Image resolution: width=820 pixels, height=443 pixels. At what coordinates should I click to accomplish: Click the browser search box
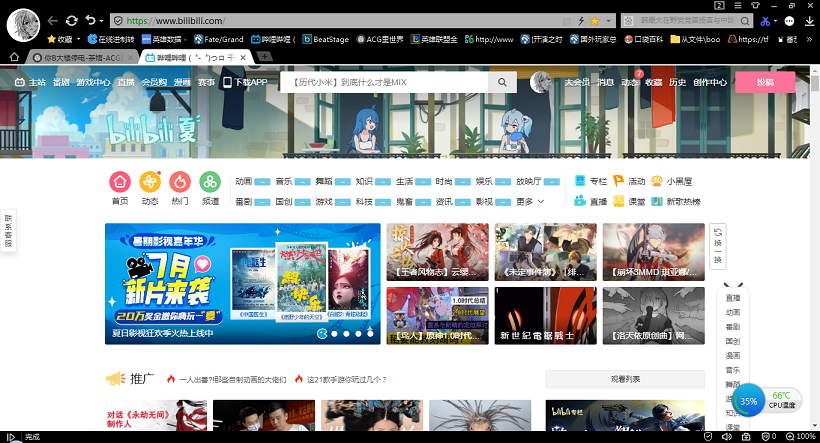[x=686, y=21]
